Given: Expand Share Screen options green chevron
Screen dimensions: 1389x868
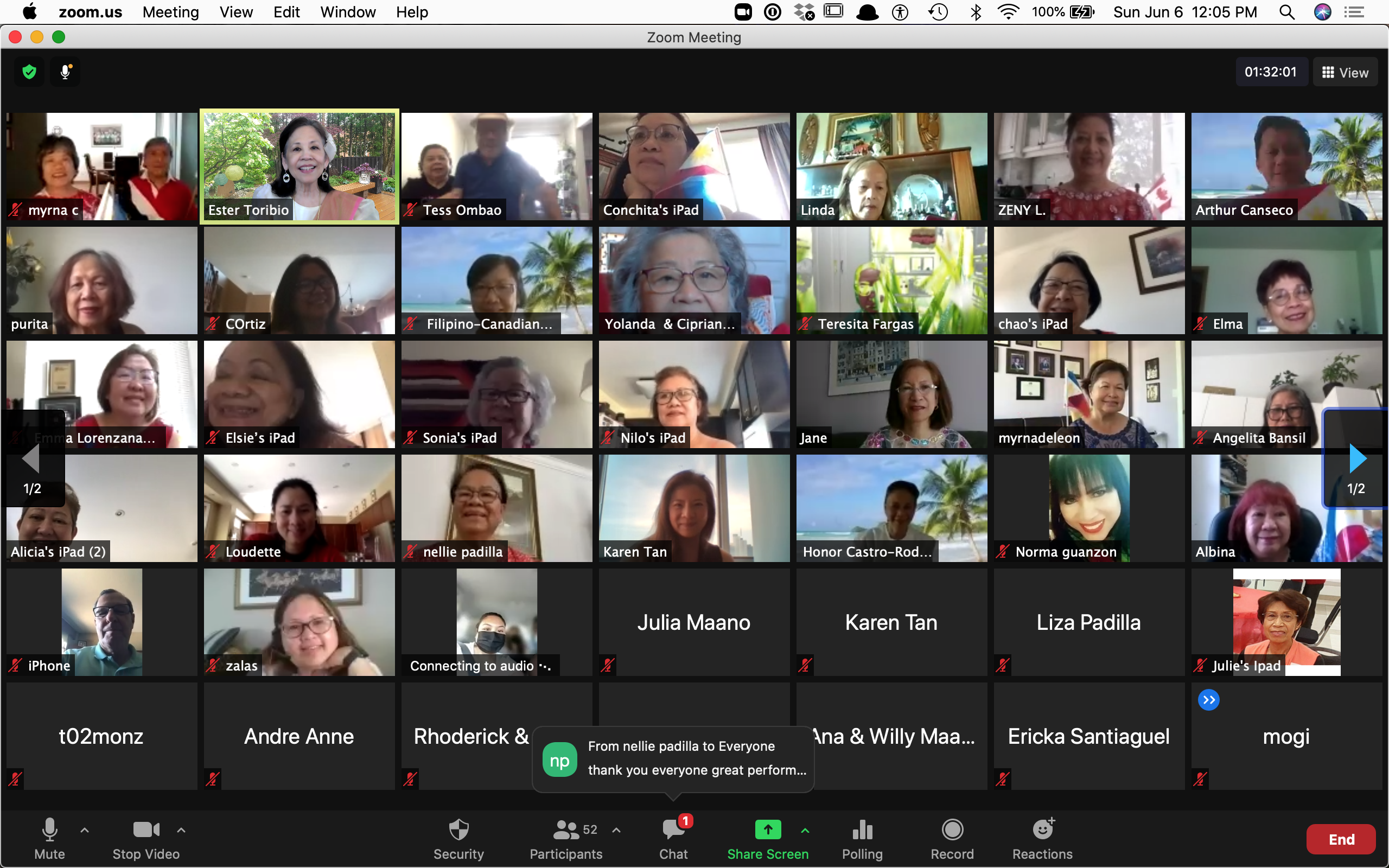Looking at the screenshot, I should (805, 830).
